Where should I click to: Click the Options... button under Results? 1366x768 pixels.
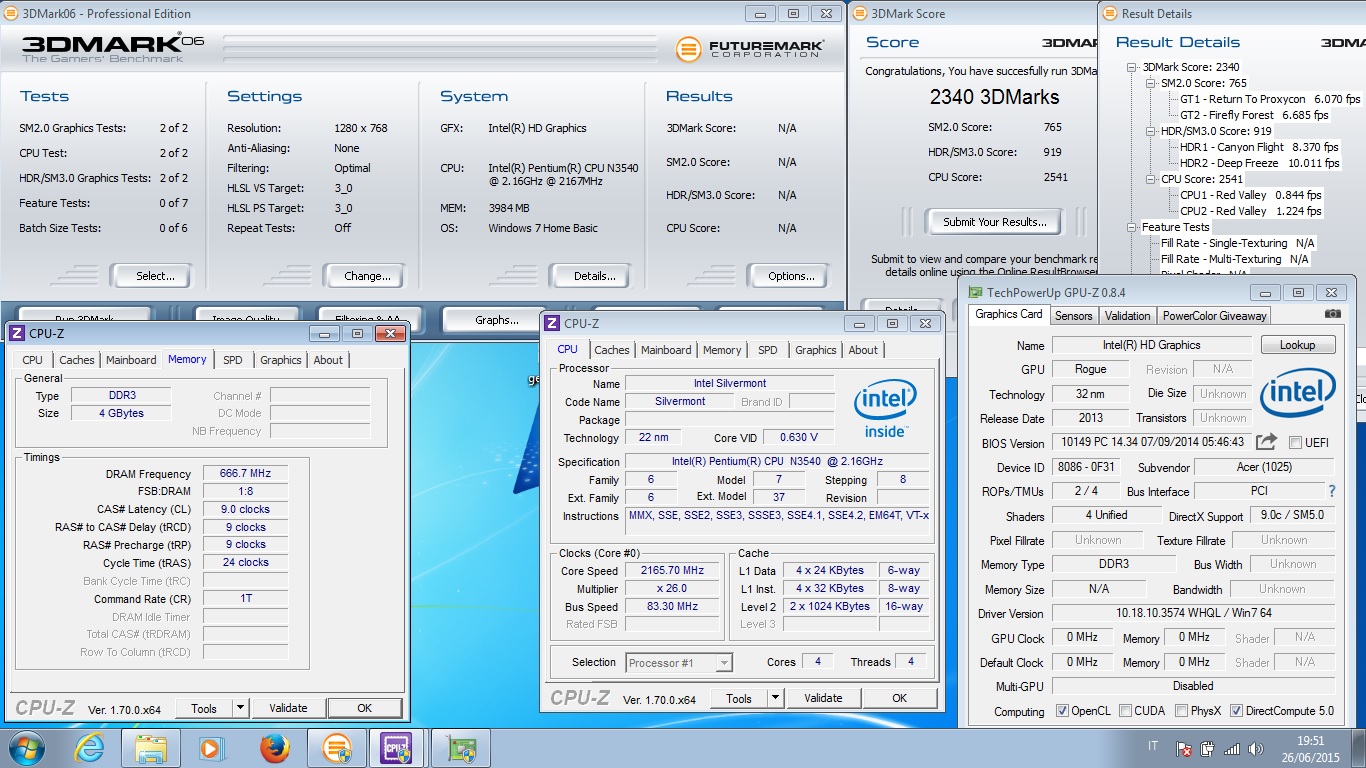point(791,276)
